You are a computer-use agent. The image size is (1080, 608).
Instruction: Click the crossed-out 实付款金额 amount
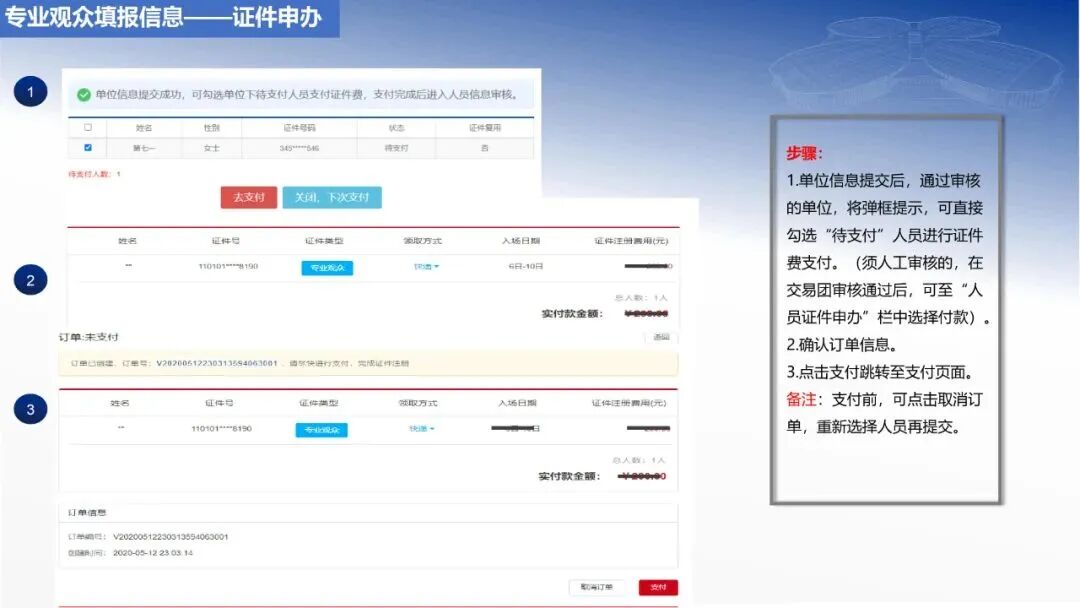tap(646, 312)
